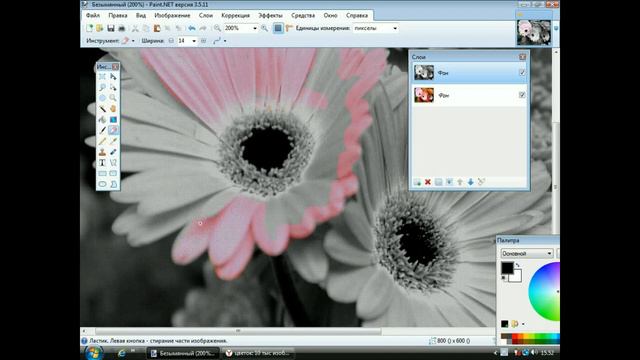The height and width of the screenshot is (360, 640).
Task: Open the palette management dropdown arrow
Action: (x=523, y=324)
